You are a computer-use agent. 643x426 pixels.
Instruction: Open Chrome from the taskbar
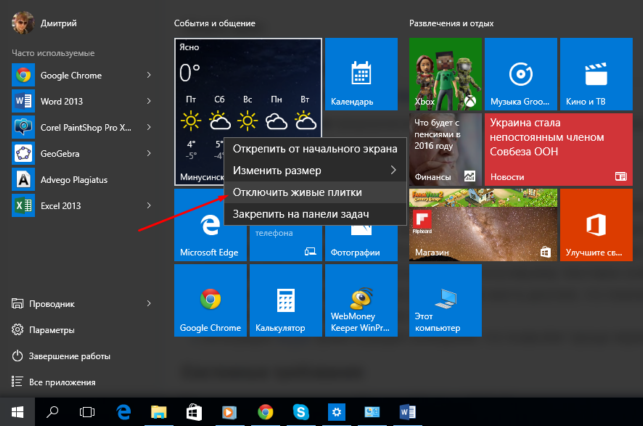tap(265, 412)
